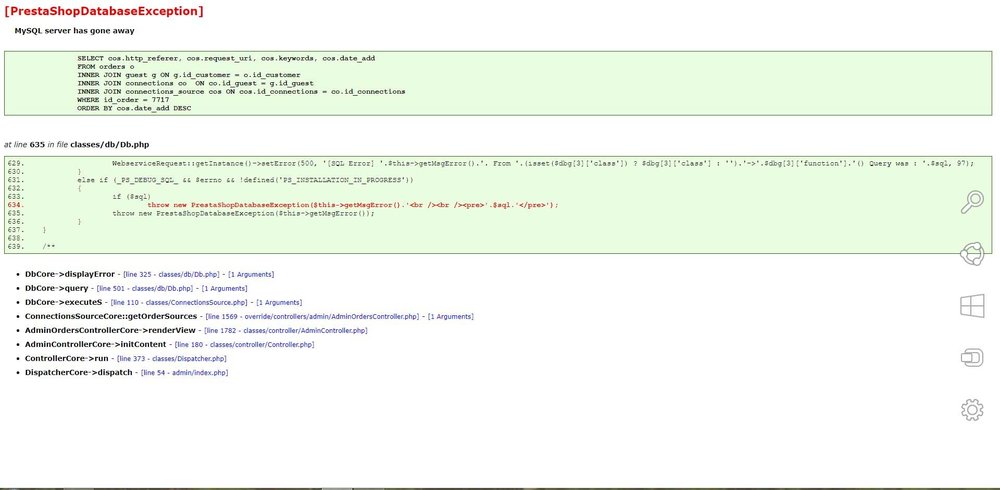Viewport: 1000px width, 490px height.
Task: Click INNER JOIN connections_source cos SQL line
Action: point(241,92)
